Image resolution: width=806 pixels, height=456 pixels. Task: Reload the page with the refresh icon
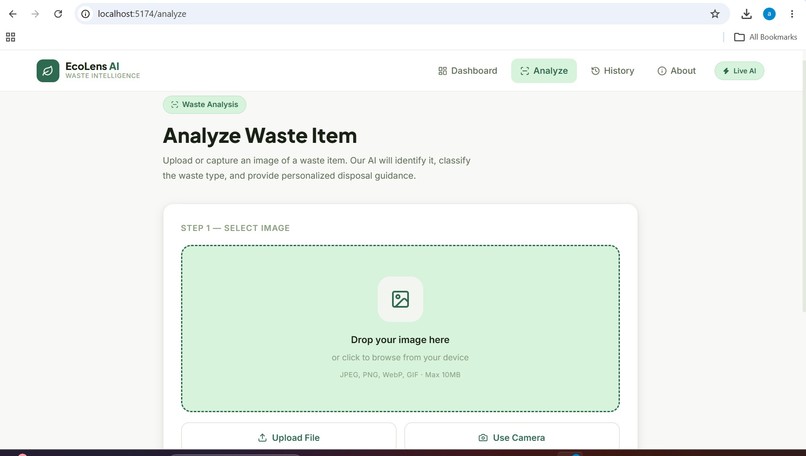click(58, 14)
